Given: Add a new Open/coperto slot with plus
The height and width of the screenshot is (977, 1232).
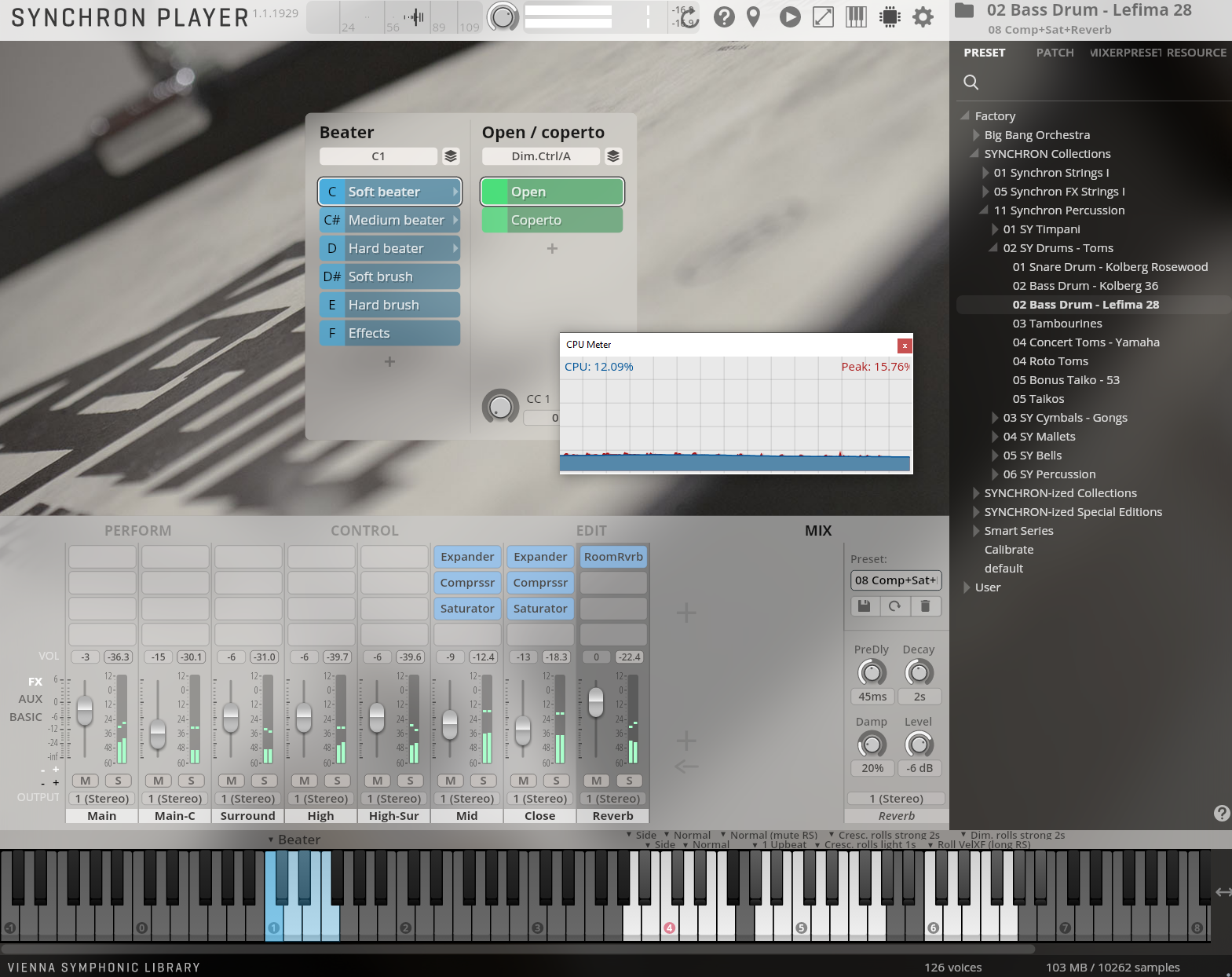Looking at the screenshot, I should 552,248.
